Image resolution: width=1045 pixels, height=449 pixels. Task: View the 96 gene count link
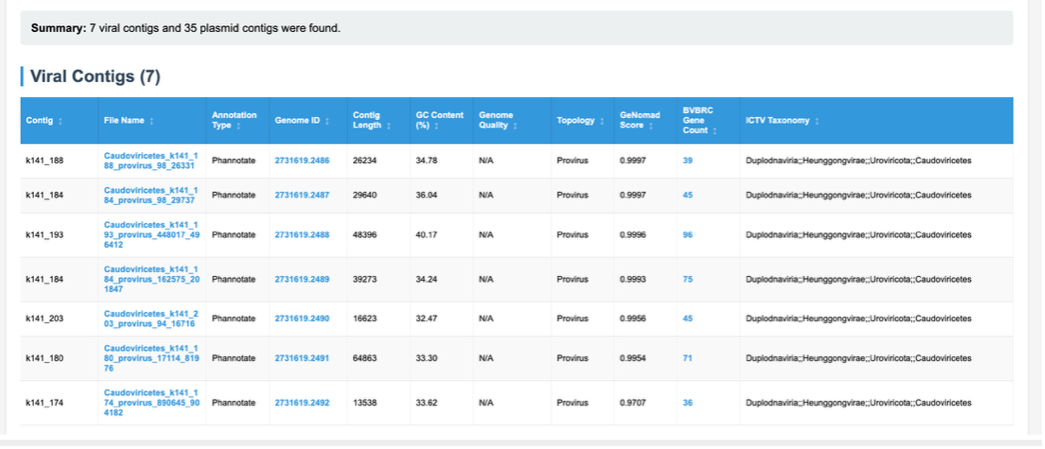click(688, 235)
